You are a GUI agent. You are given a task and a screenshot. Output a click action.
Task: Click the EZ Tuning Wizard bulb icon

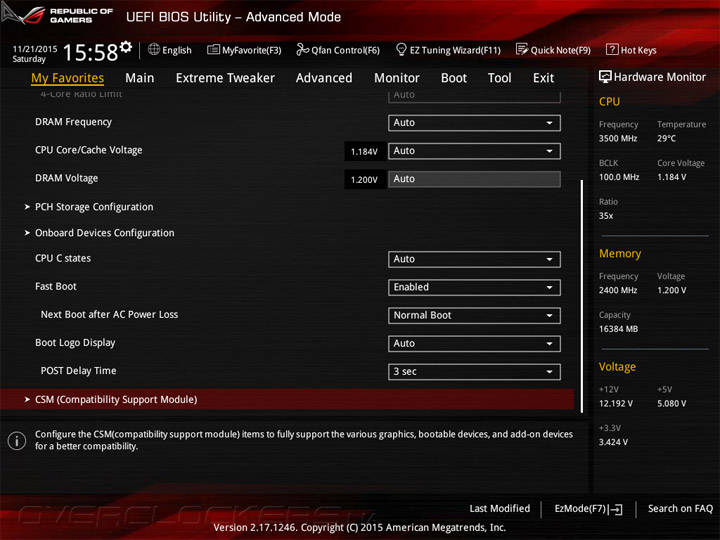pos(401,49)
